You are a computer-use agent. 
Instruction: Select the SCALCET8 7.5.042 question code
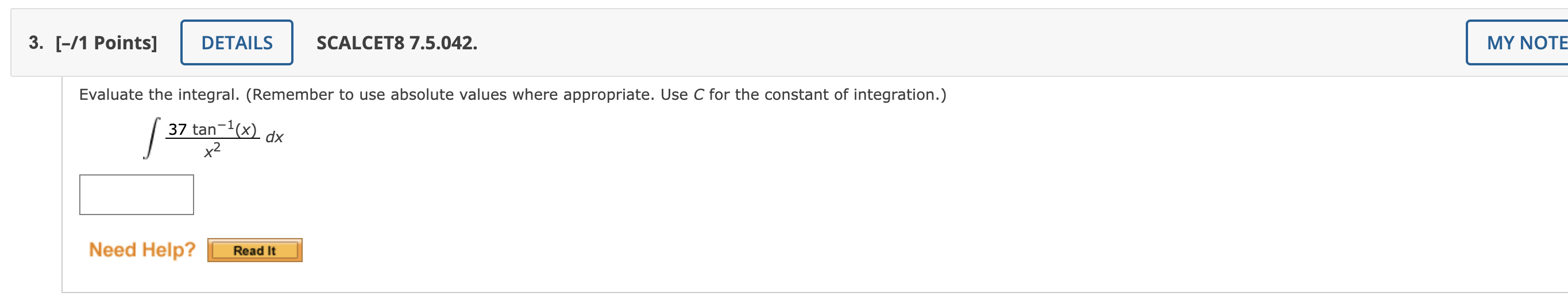tap(397, 42)
